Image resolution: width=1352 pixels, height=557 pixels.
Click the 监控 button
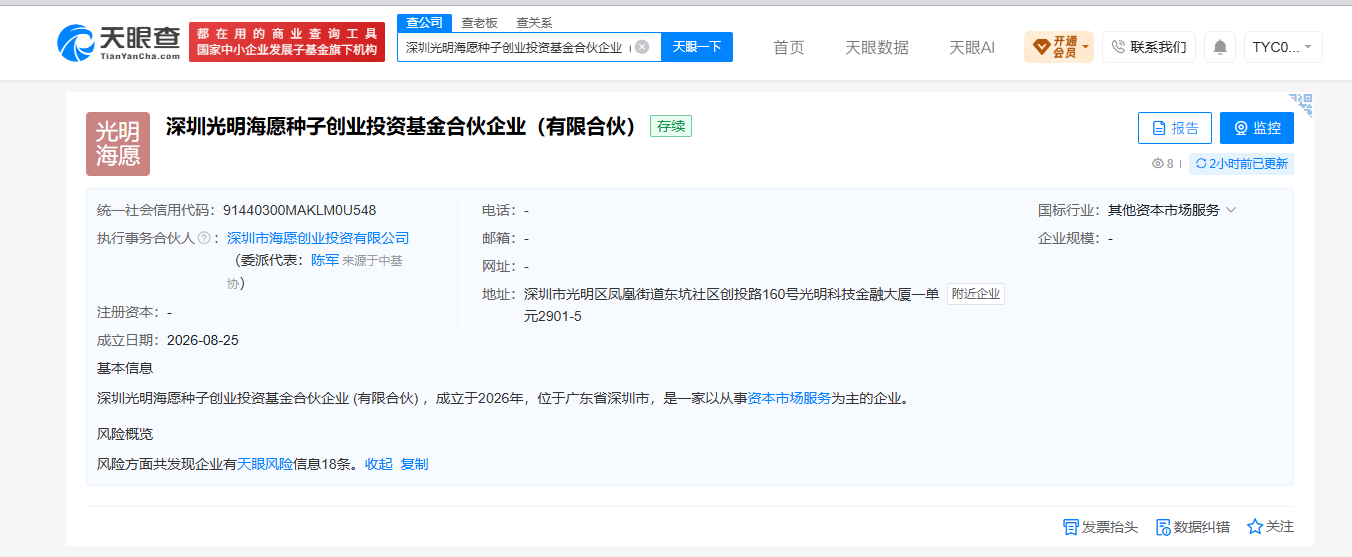tap(1257, 128)
